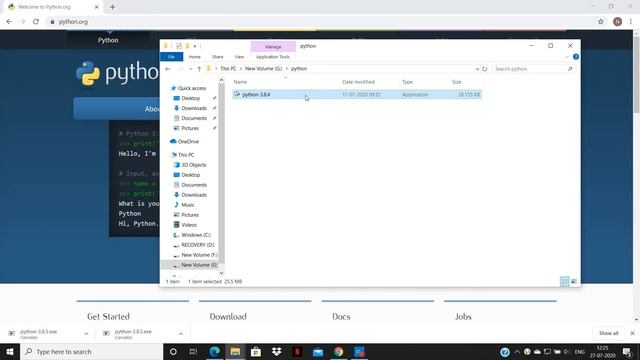Screen dimensions: 640x360
Task: Show hidden system tray icons
Action: click(x=517, y=351)
